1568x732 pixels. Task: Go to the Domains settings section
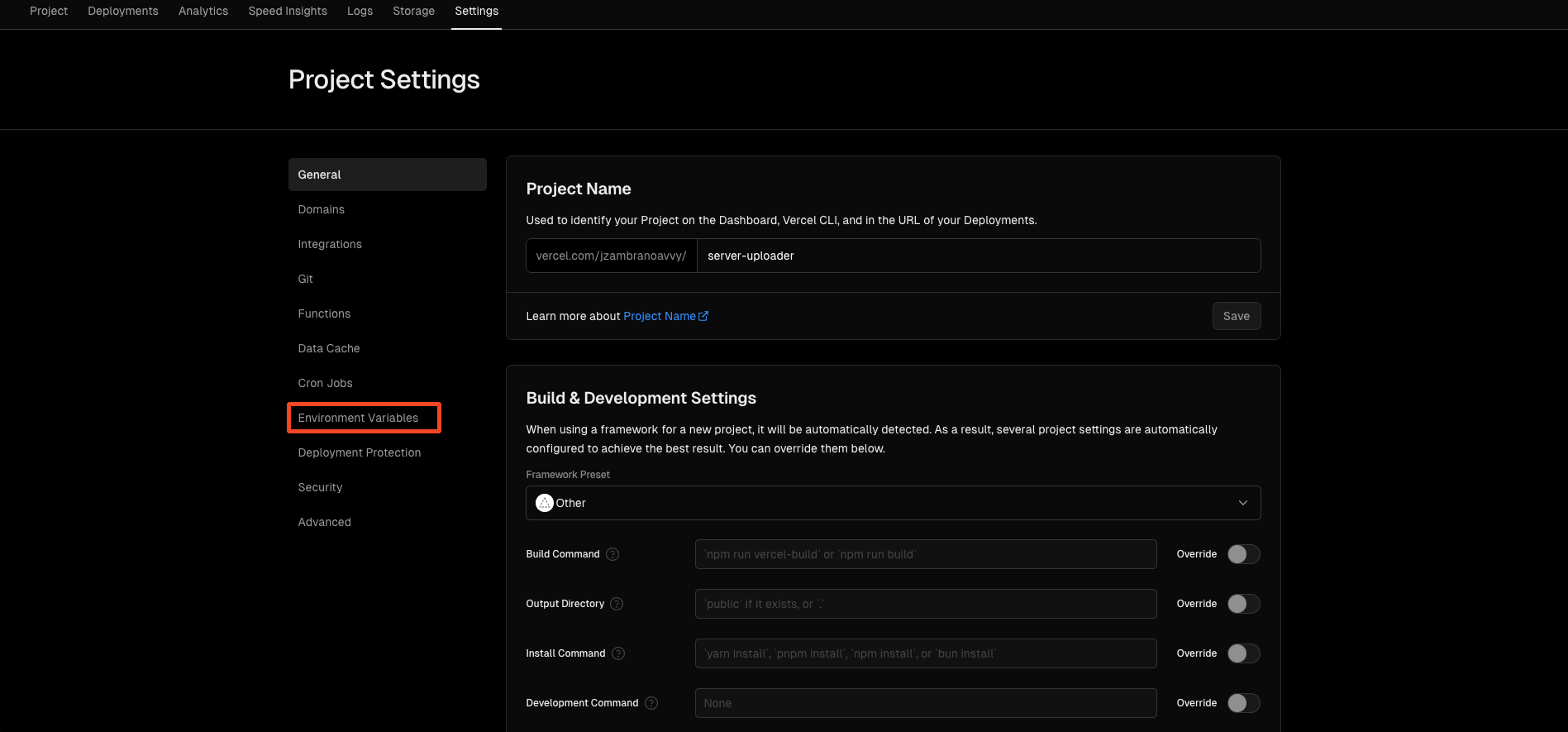pyautogui.click(x=321, y=209)
